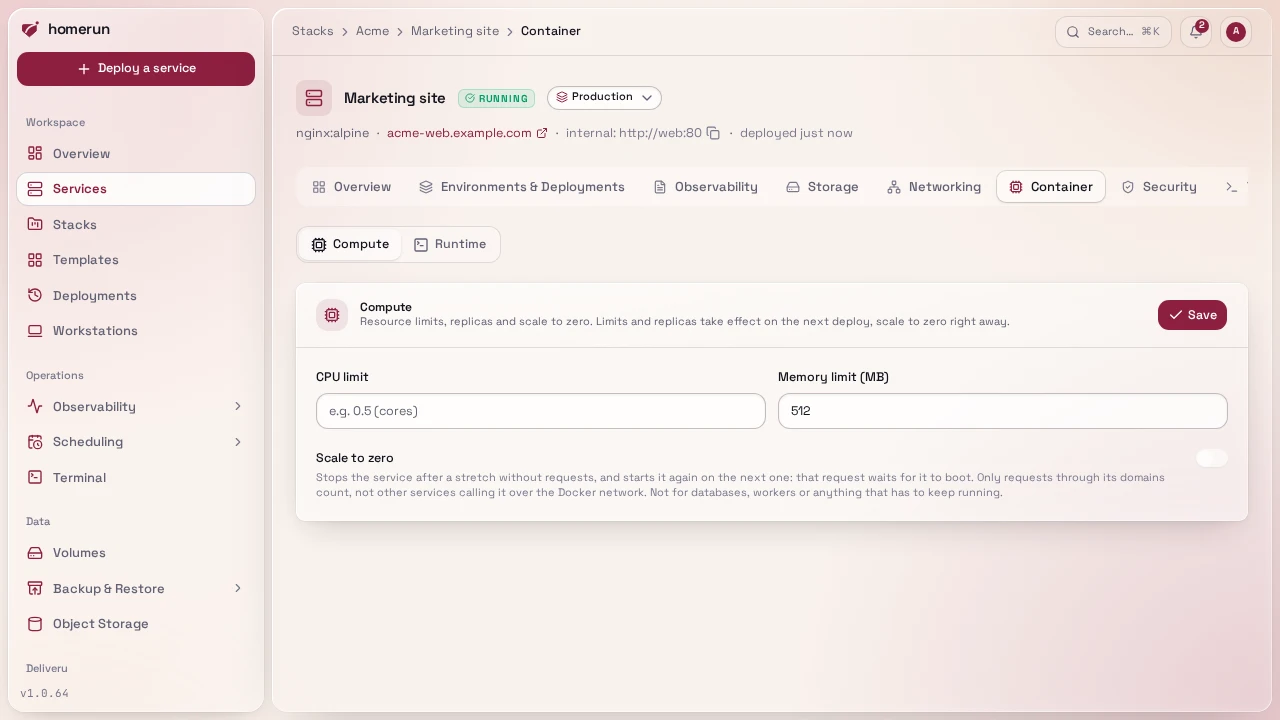Copy the internal URL with copy icon

(713, 133)
